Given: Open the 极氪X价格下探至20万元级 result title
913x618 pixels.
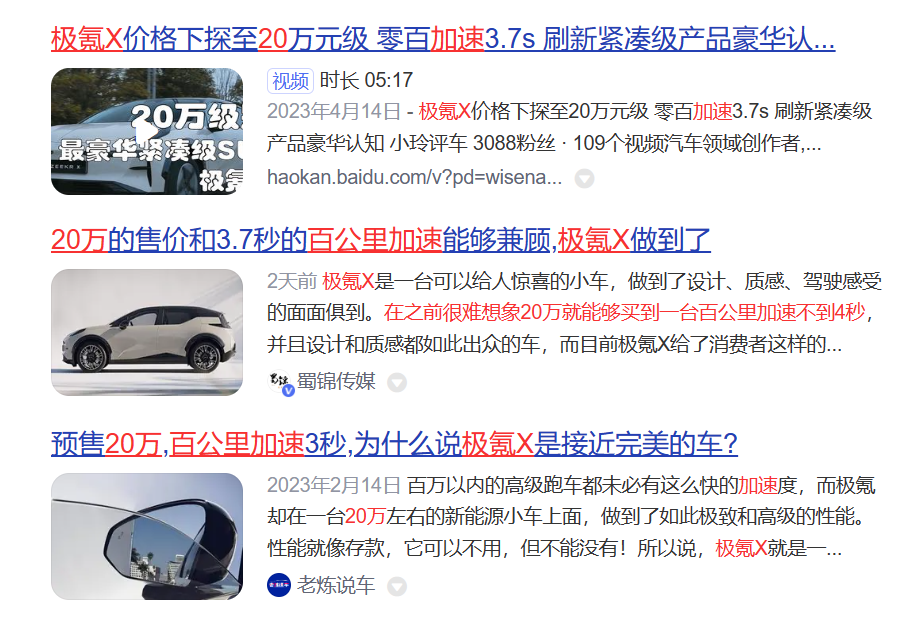Looking at the screenshot, I should coord(443,39).
